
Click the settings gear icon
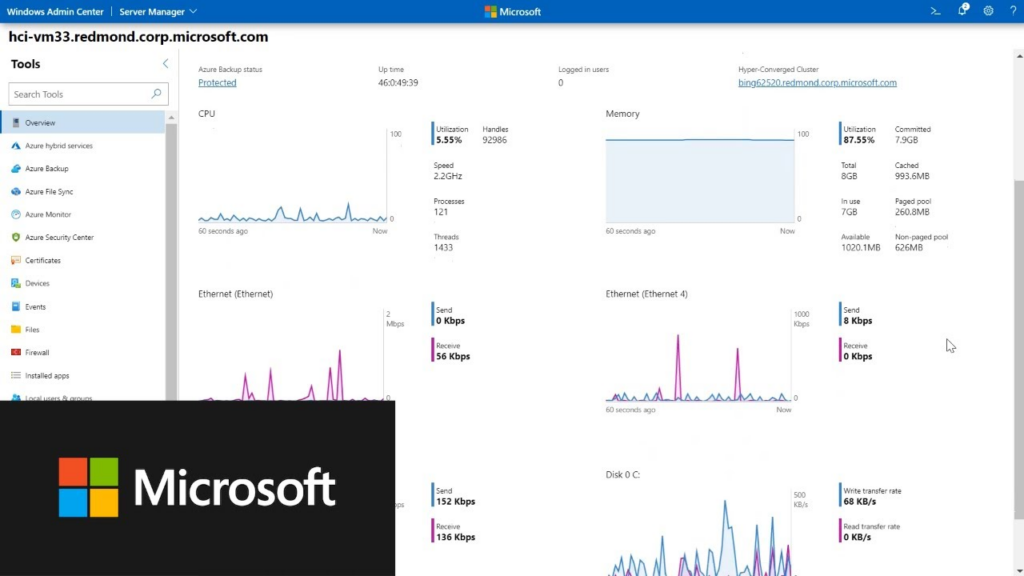click(988, 11)
